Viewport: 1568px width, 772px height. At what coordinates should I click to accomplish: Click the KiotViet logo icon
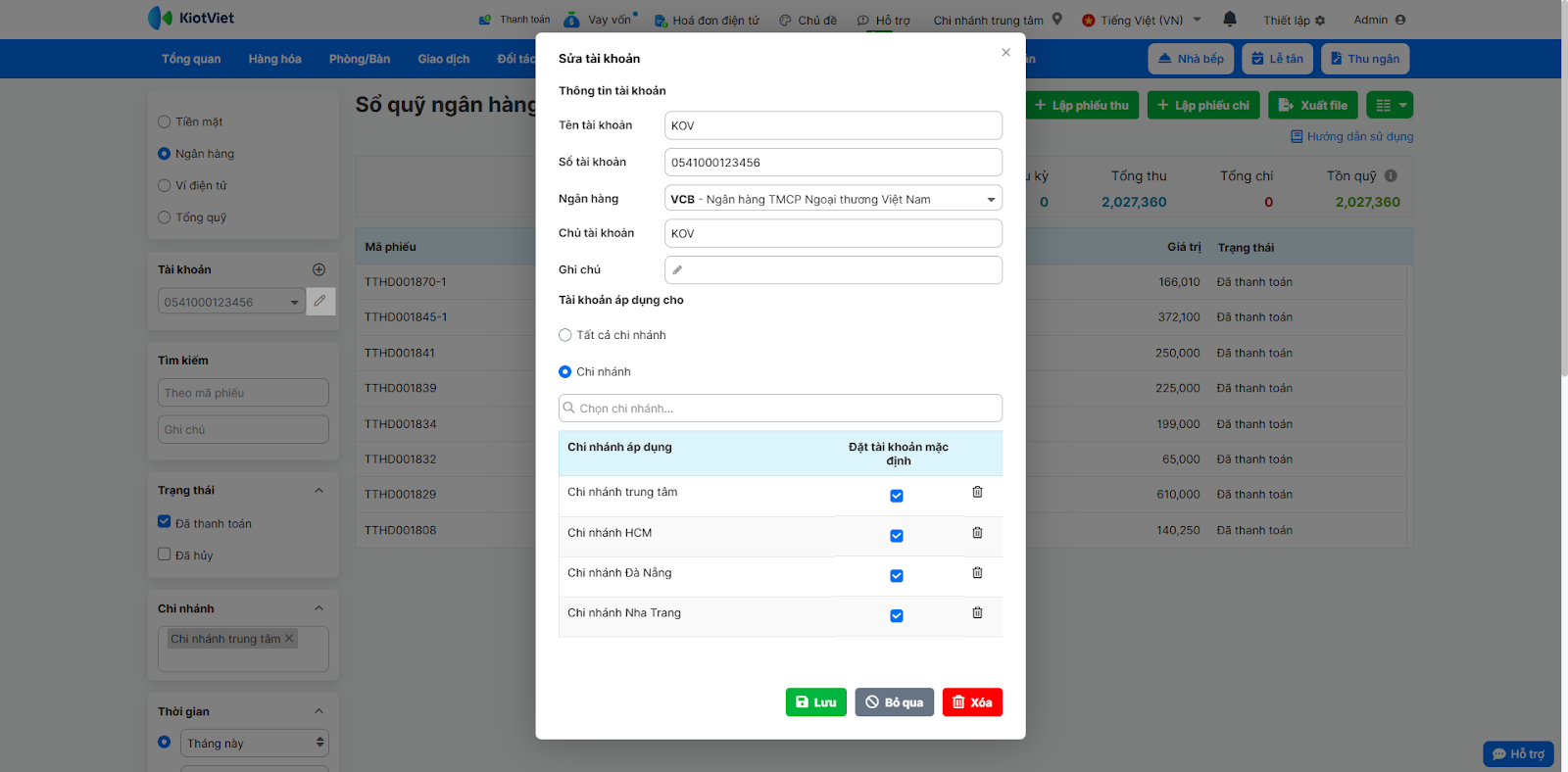(x=160, y=18)
